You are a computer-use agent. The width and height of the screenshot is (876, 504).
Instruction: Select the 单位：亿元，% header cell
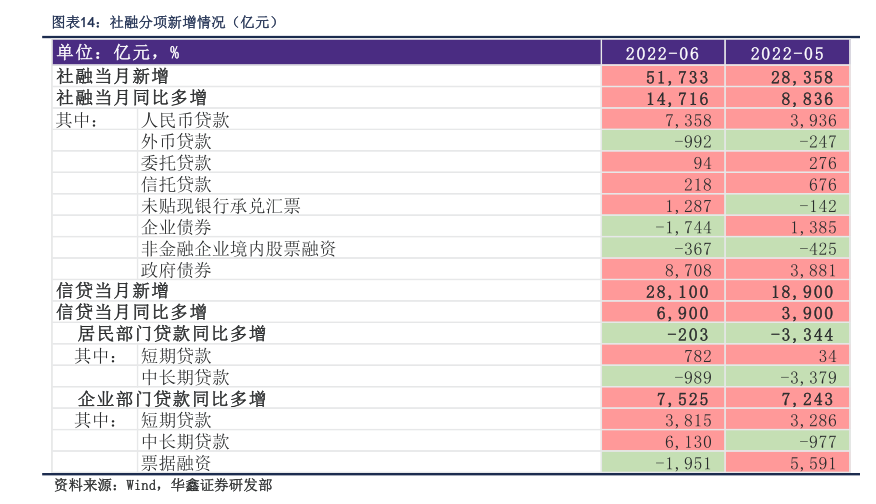pyautogui.click(x=118, y=53)
